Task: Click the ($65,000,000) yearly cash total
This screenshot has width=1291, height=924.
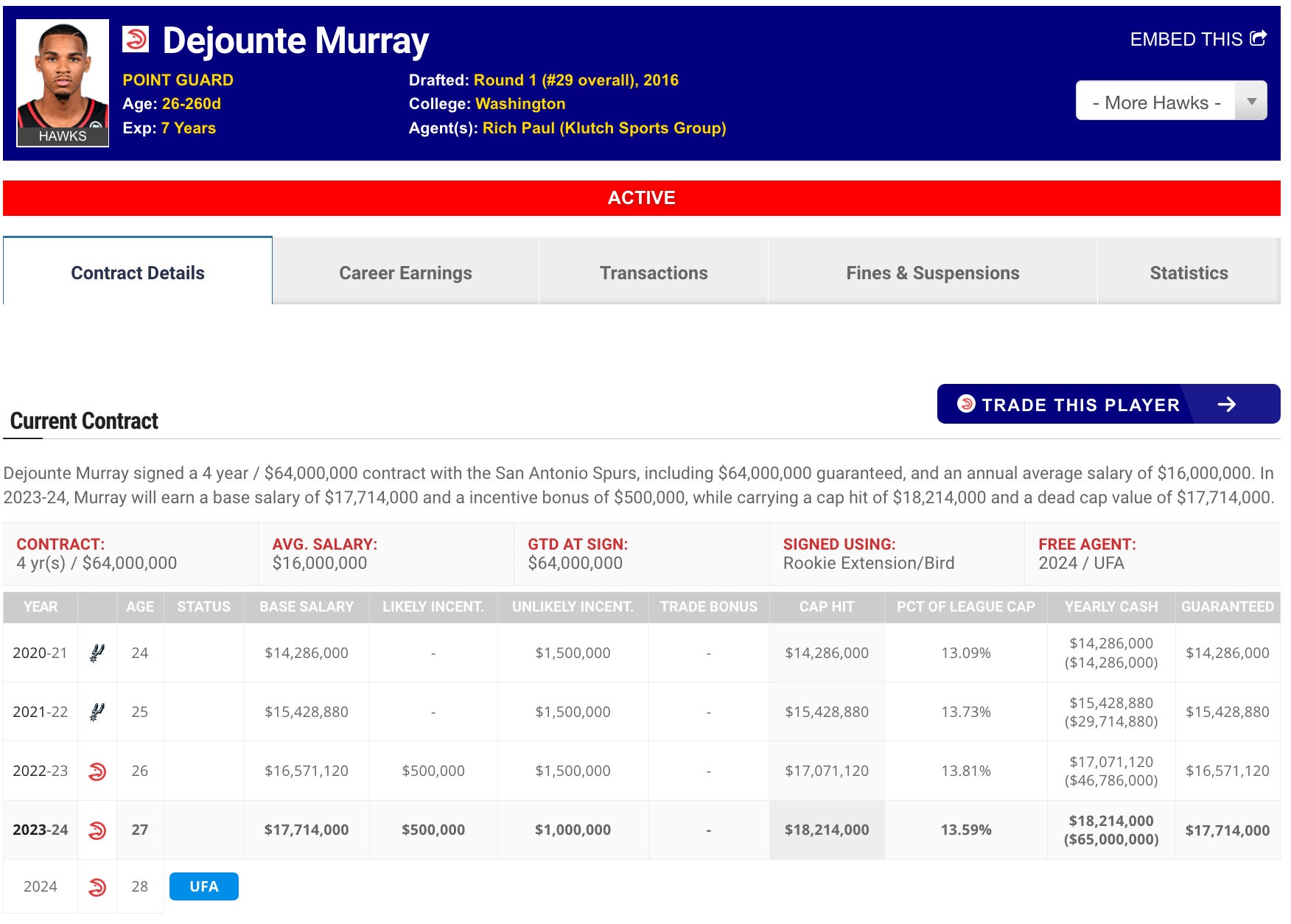Action: click(x=1111, y=839)
